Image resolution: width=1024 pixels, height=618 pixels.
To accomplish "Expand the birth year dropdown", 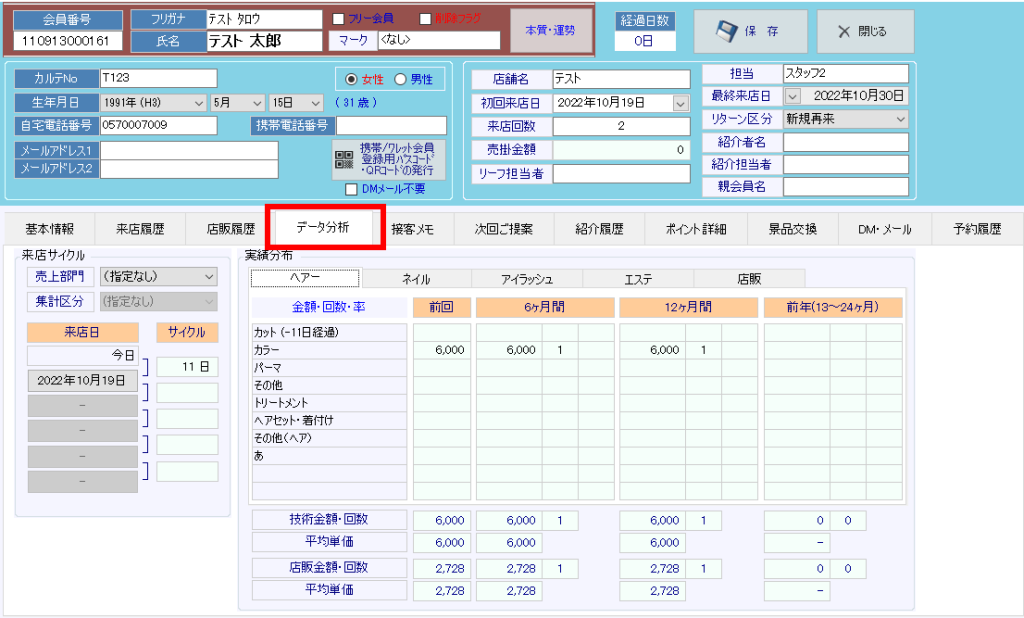I will 198,103.
